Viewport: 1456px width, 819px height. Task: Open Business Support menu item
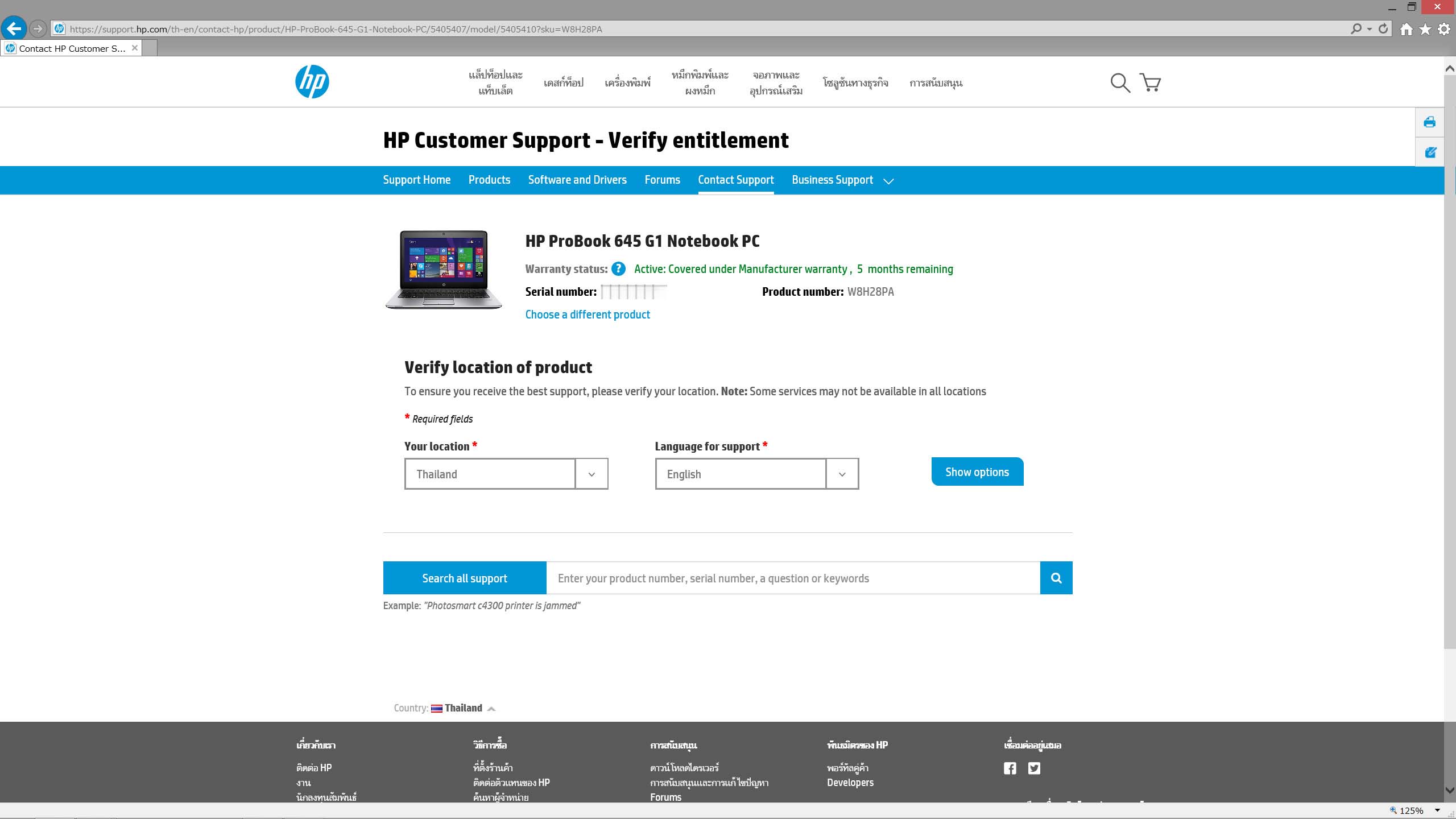832,180
